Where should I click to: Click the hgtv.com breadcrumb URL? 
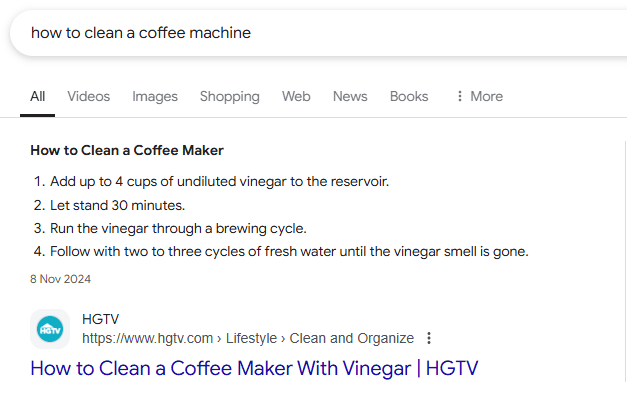(x=248, y=338)
